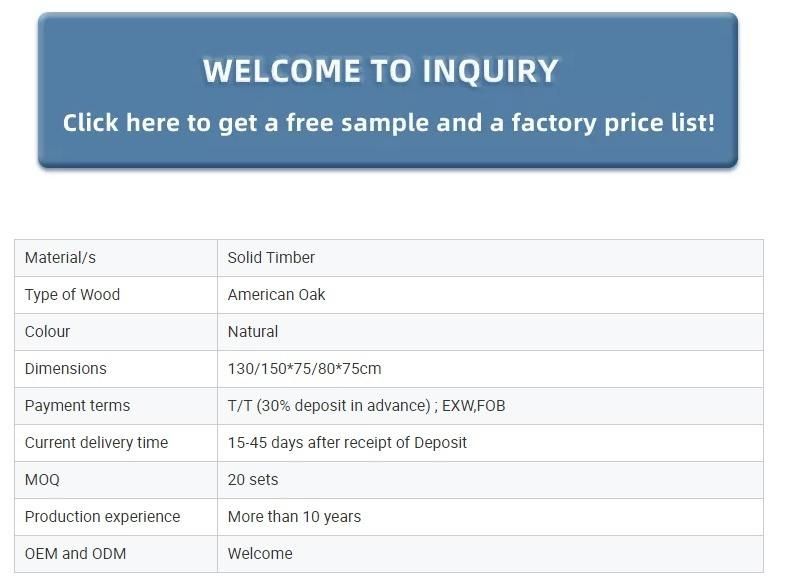Select the Welcome value in last row

(260, 554)
